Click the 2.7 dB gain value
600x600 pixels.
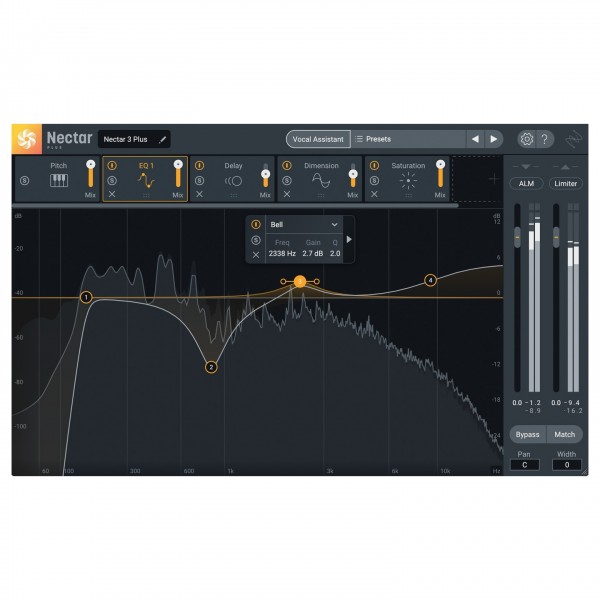313,253
